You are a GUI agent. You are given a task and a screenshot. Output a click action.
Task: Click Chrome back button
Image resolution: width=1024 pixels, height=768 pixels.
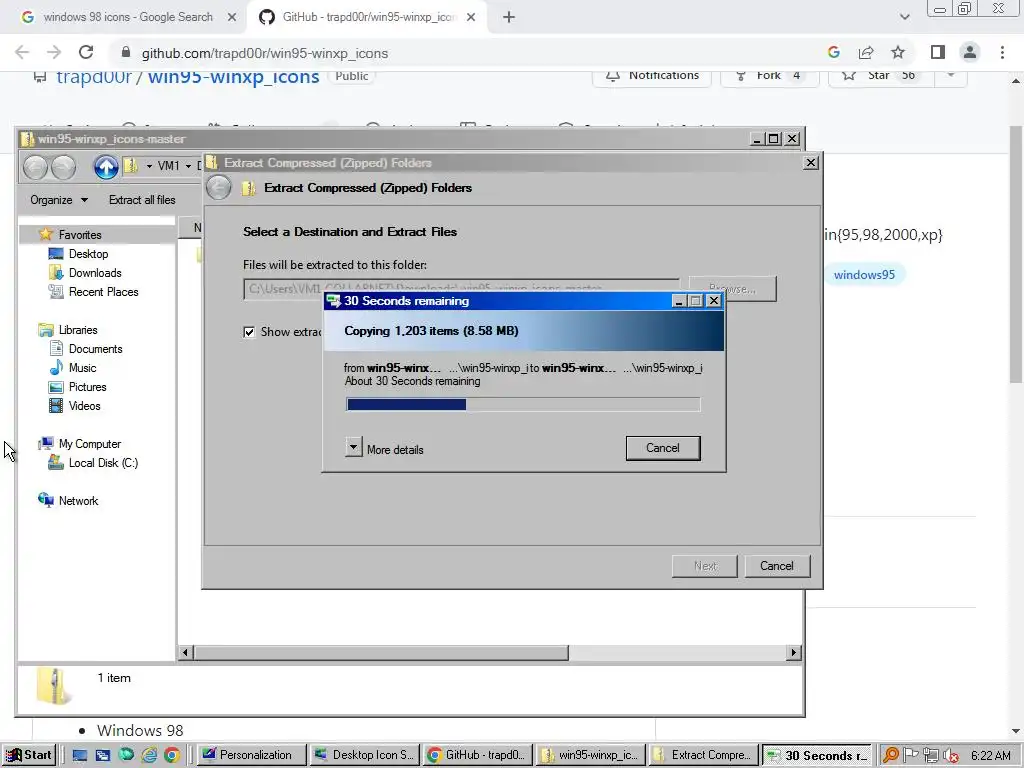pos(22,52)
